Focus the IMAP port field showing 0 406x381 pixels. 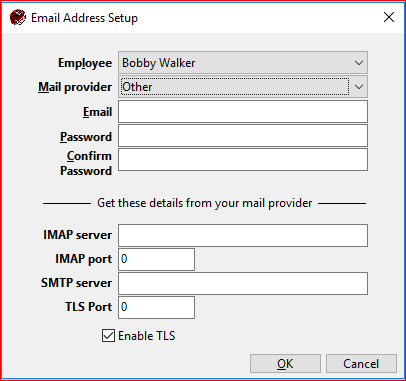click(x=156, y=259)
